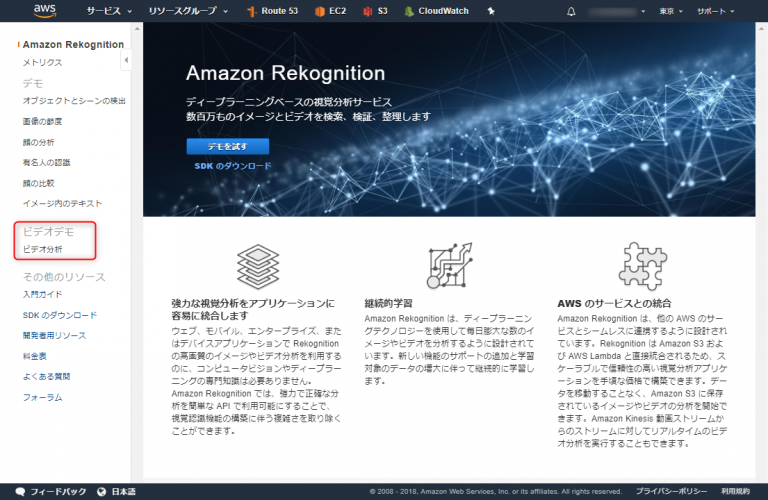This screenshot has height=500, width=768.
Task: Open the account name dropdown
Action: [x=617, y=11]
